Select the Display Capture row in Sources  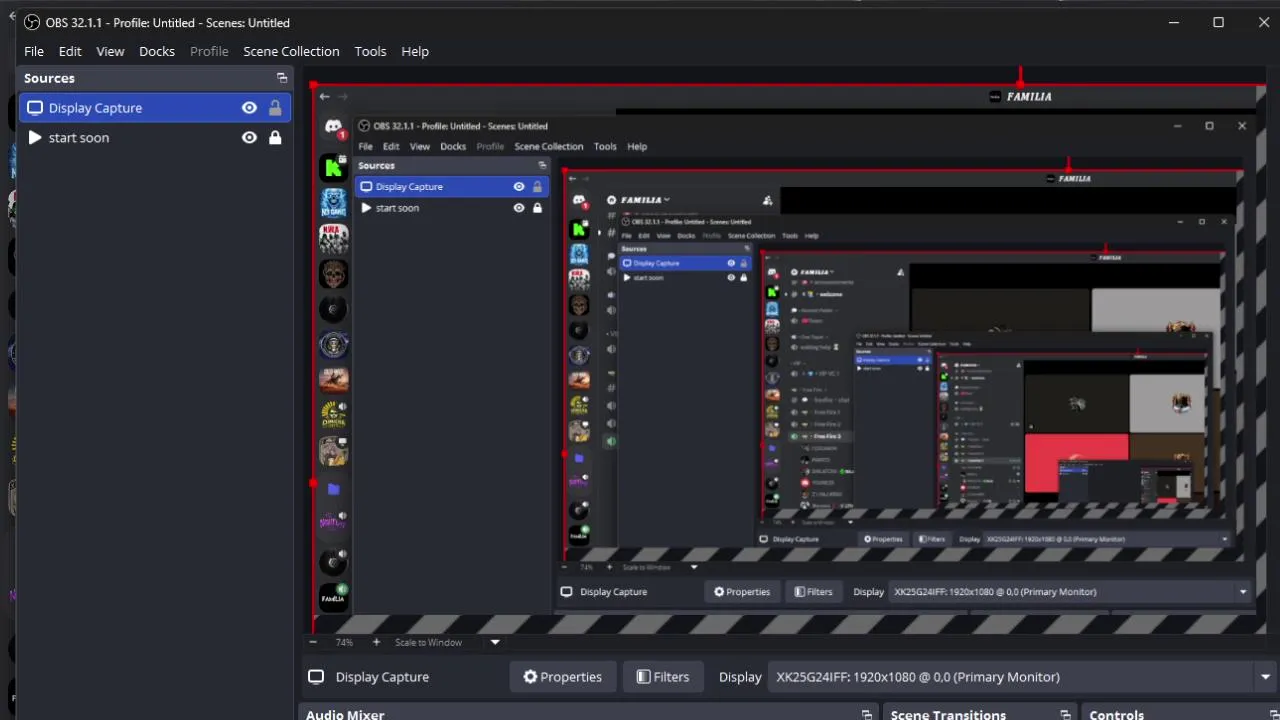(x=155, y=108)
